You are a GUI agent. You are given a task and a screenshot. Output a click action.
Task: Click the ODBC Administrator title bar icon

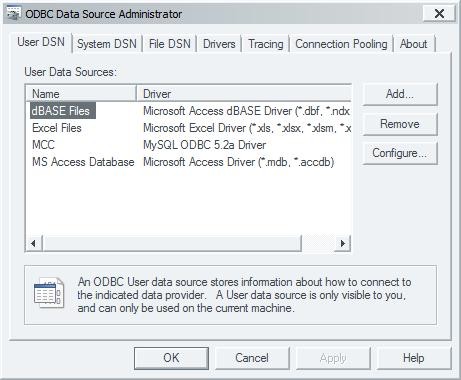(13, 14)
